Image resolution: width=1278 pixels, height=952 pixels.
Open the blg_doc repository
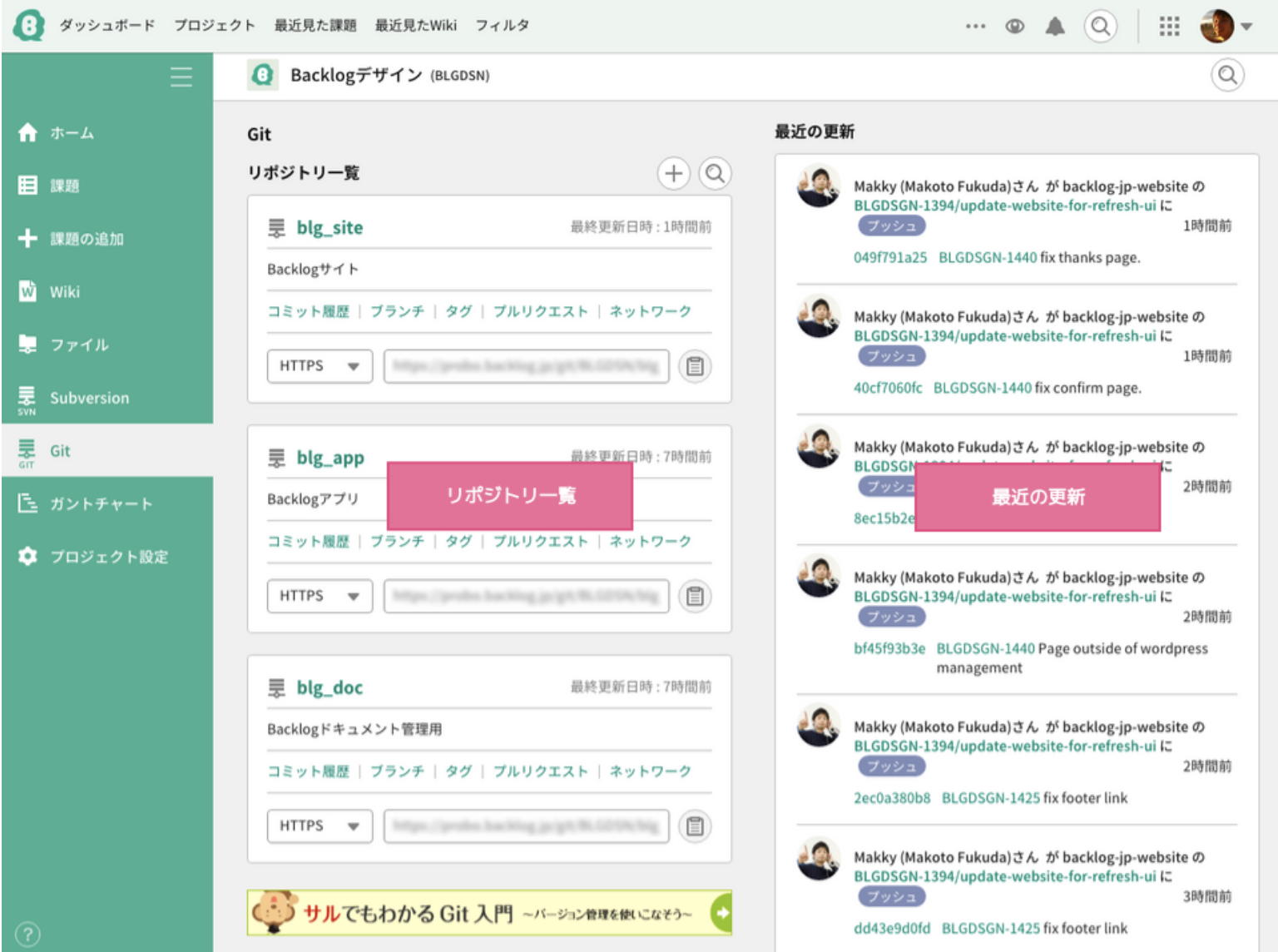pyautogui.click(x=329, y=687)
